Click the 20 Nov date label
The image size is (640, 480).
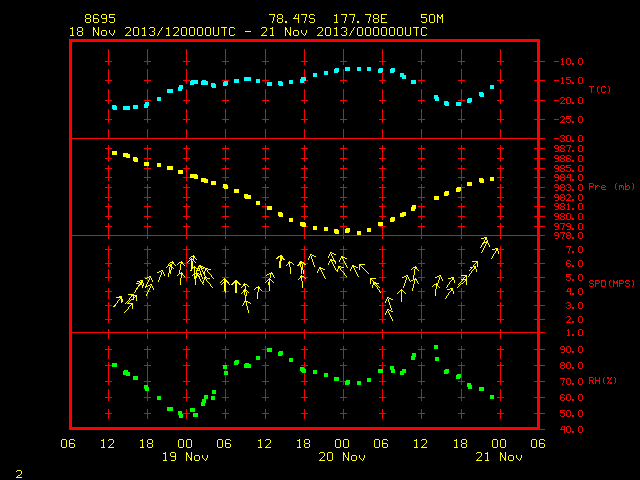pos(342,457)
